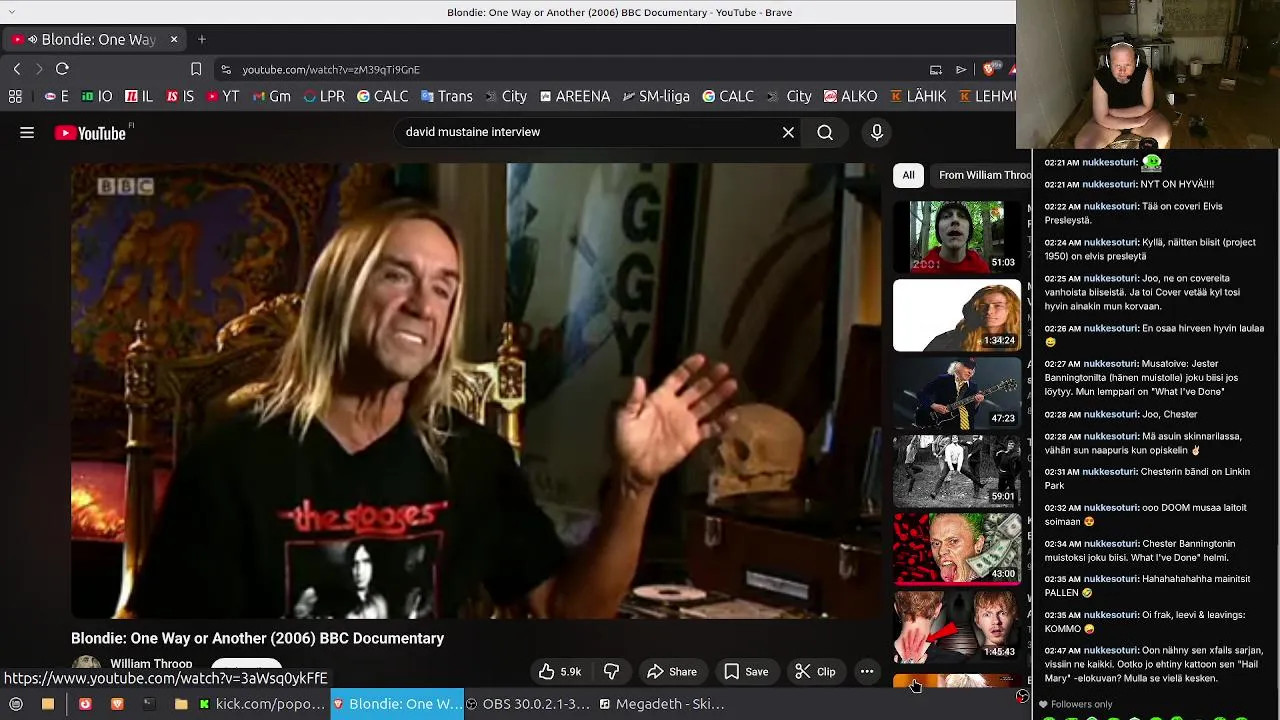The width and height of the screenshot is (1280, 720).
Task: Open the SM-liiga bookmark
Action: 656,97
